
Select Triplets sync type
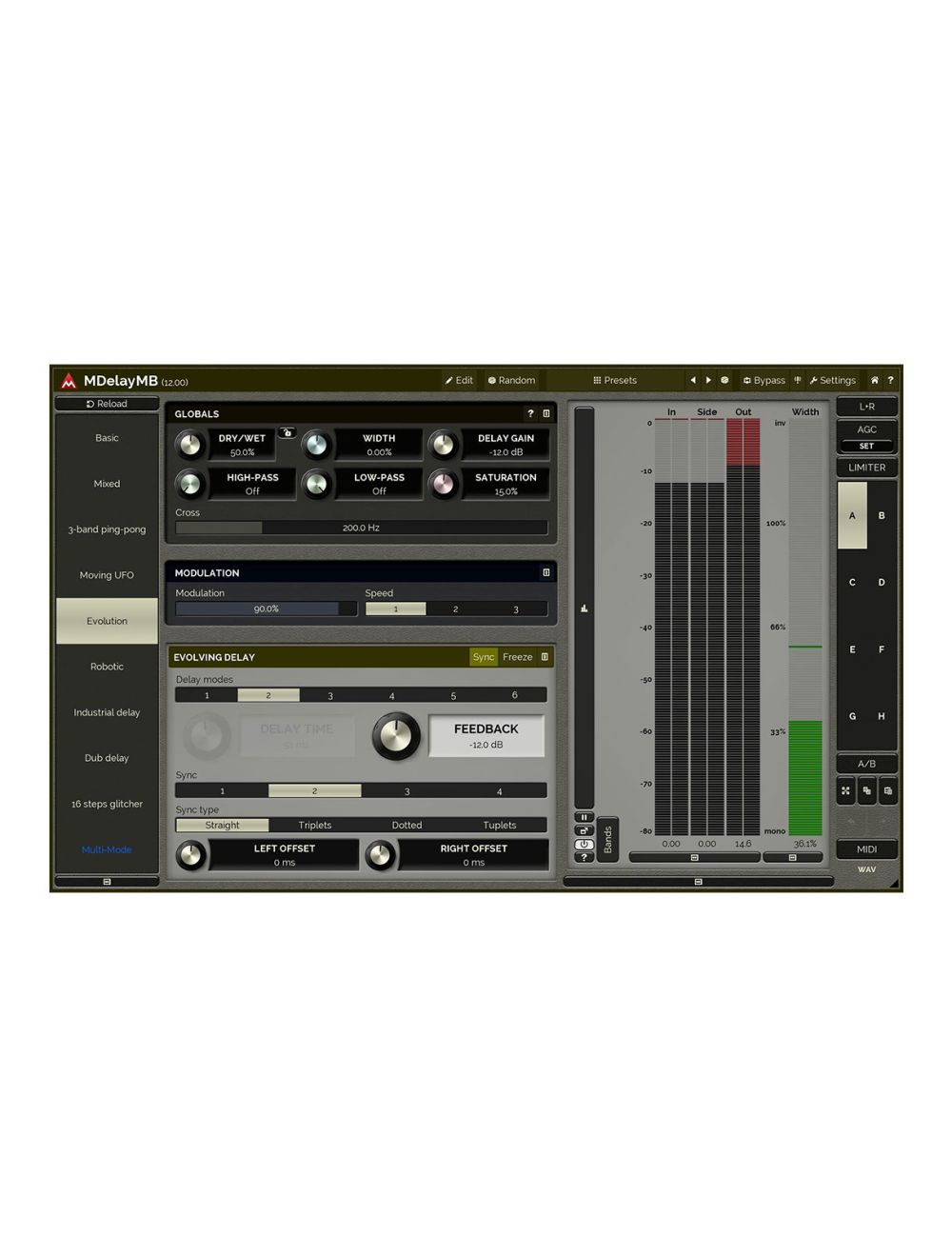pyautogui.click(x=314, y=825)
